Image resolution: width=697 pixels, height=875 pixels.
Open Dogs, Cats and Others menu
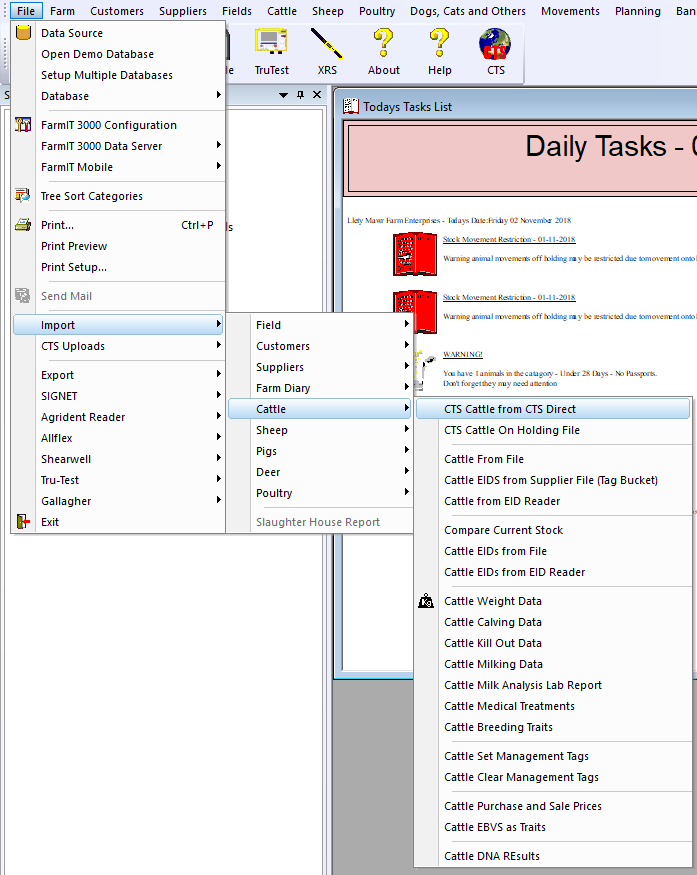467,11
